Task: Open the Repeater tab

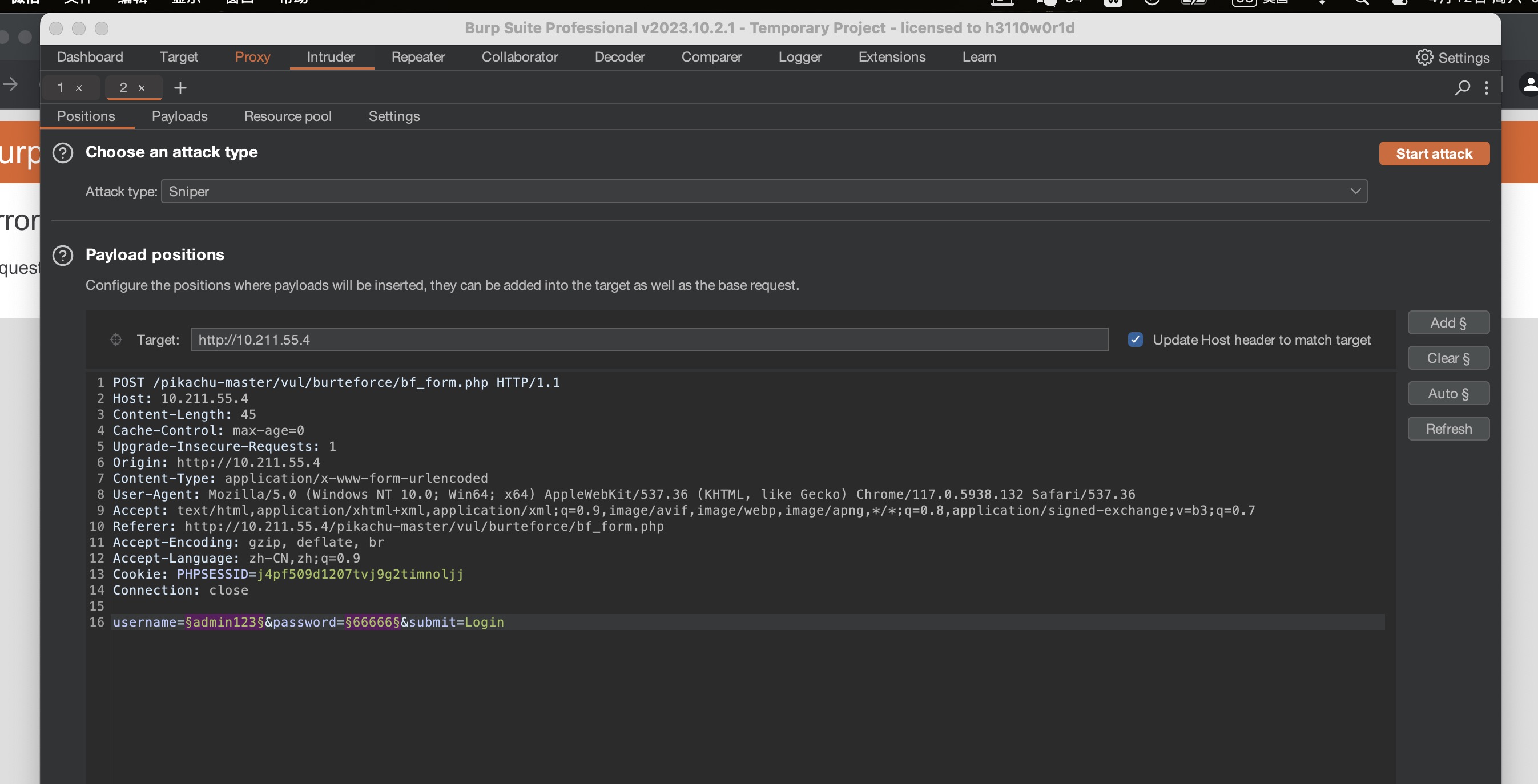Action: (418, 57)
